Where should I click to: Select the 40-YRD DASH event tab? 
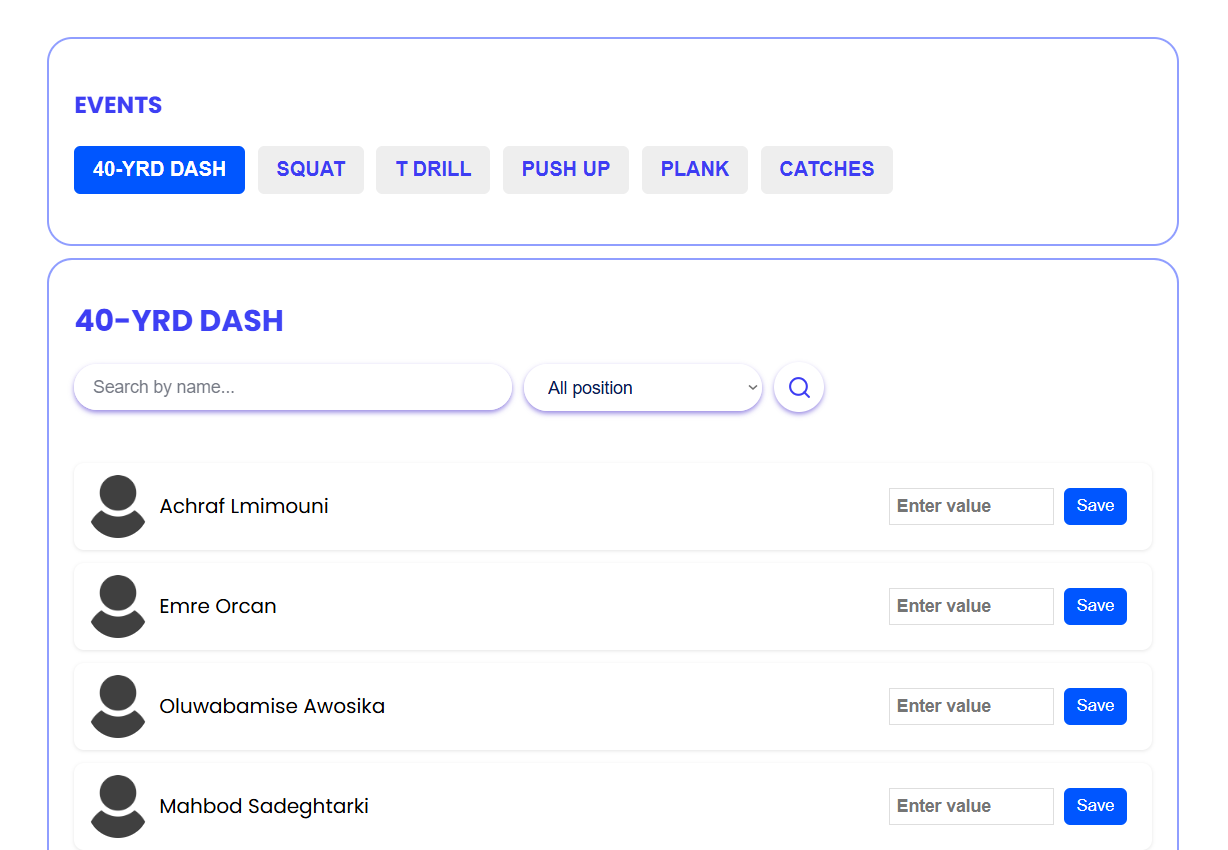159,169
